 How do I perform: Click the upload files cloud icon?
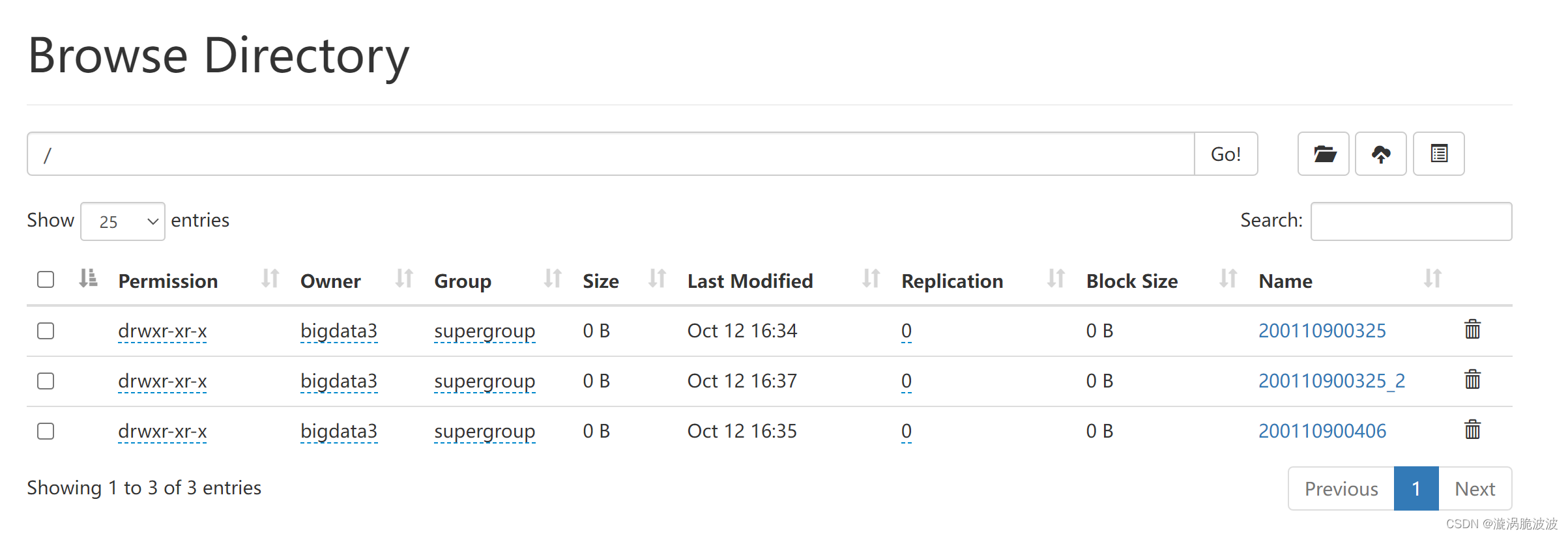click(x=1380, y=154)
